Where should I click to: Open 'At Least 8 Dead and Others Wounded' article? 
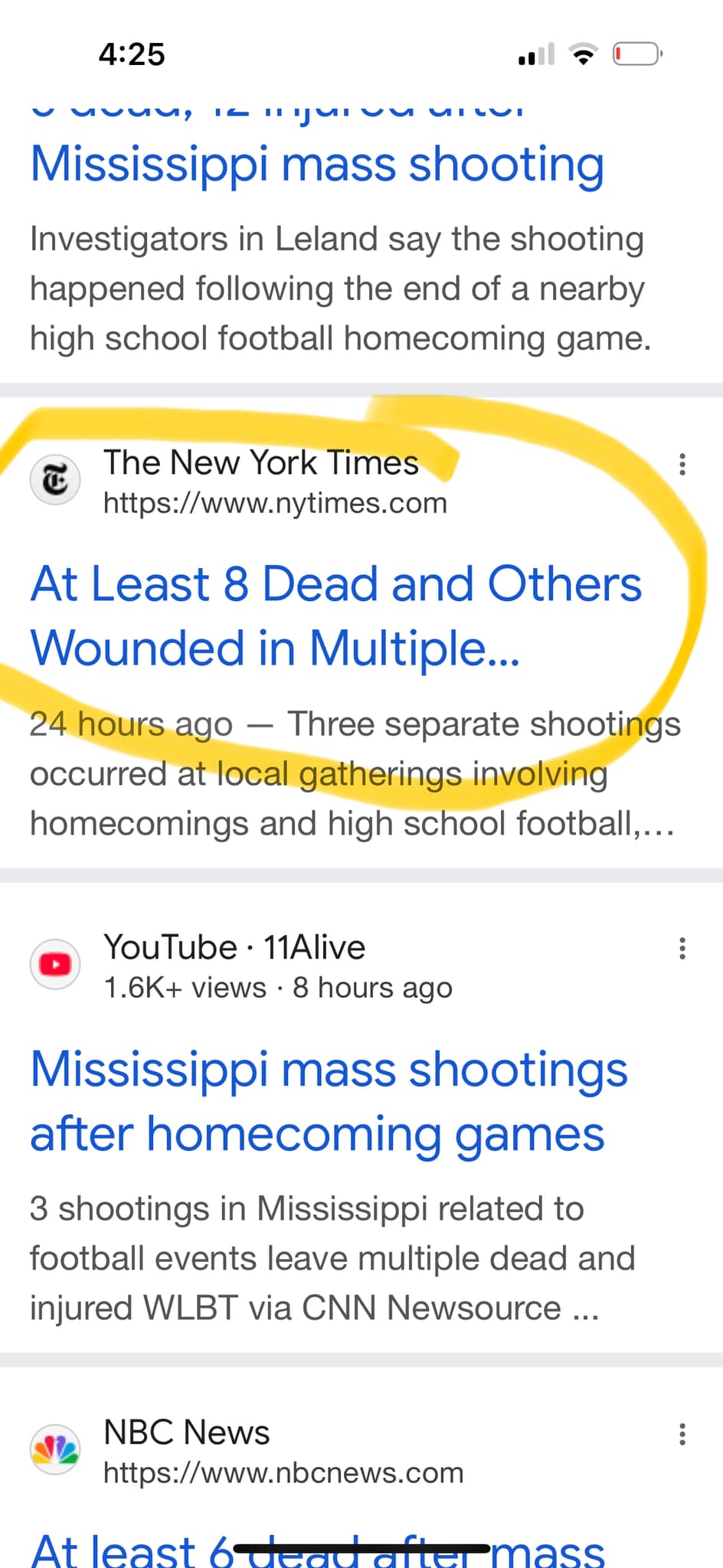(335, 616)
